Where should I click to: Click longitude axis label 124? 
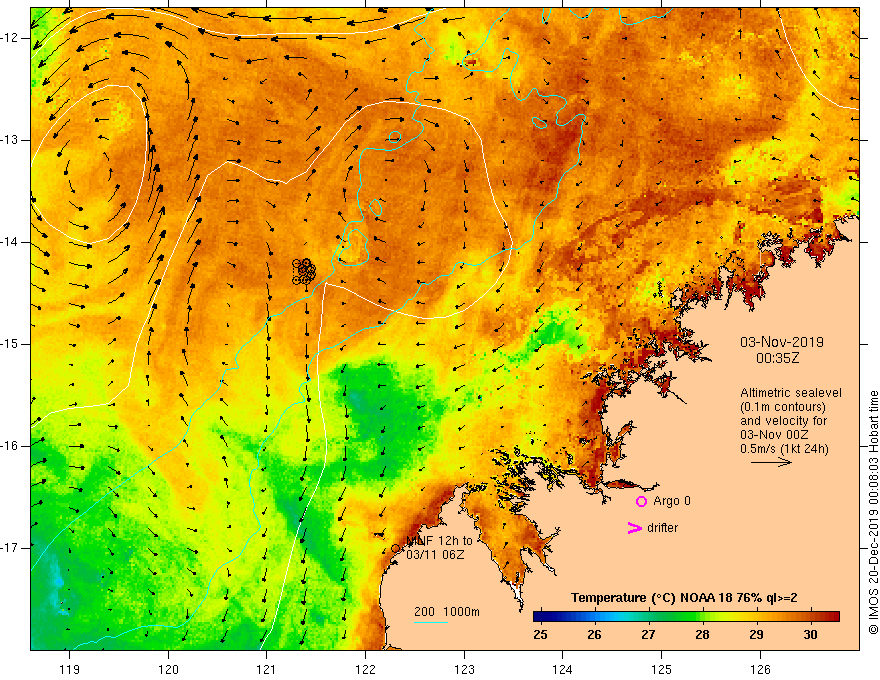563,669
